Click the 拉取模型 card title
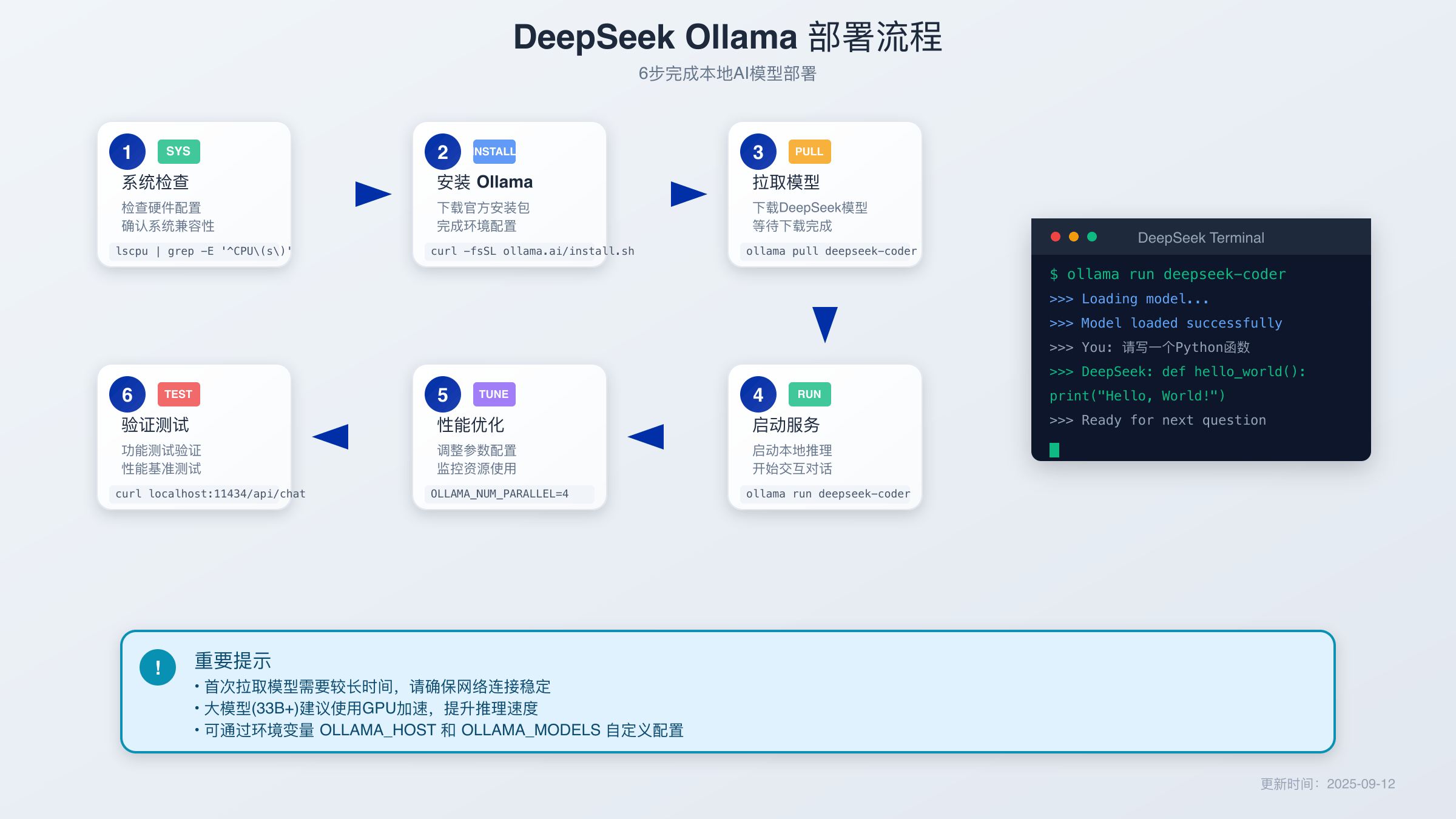Image resolution: width=1456 pixels, height=819 pixels. [x=786, y=182]
